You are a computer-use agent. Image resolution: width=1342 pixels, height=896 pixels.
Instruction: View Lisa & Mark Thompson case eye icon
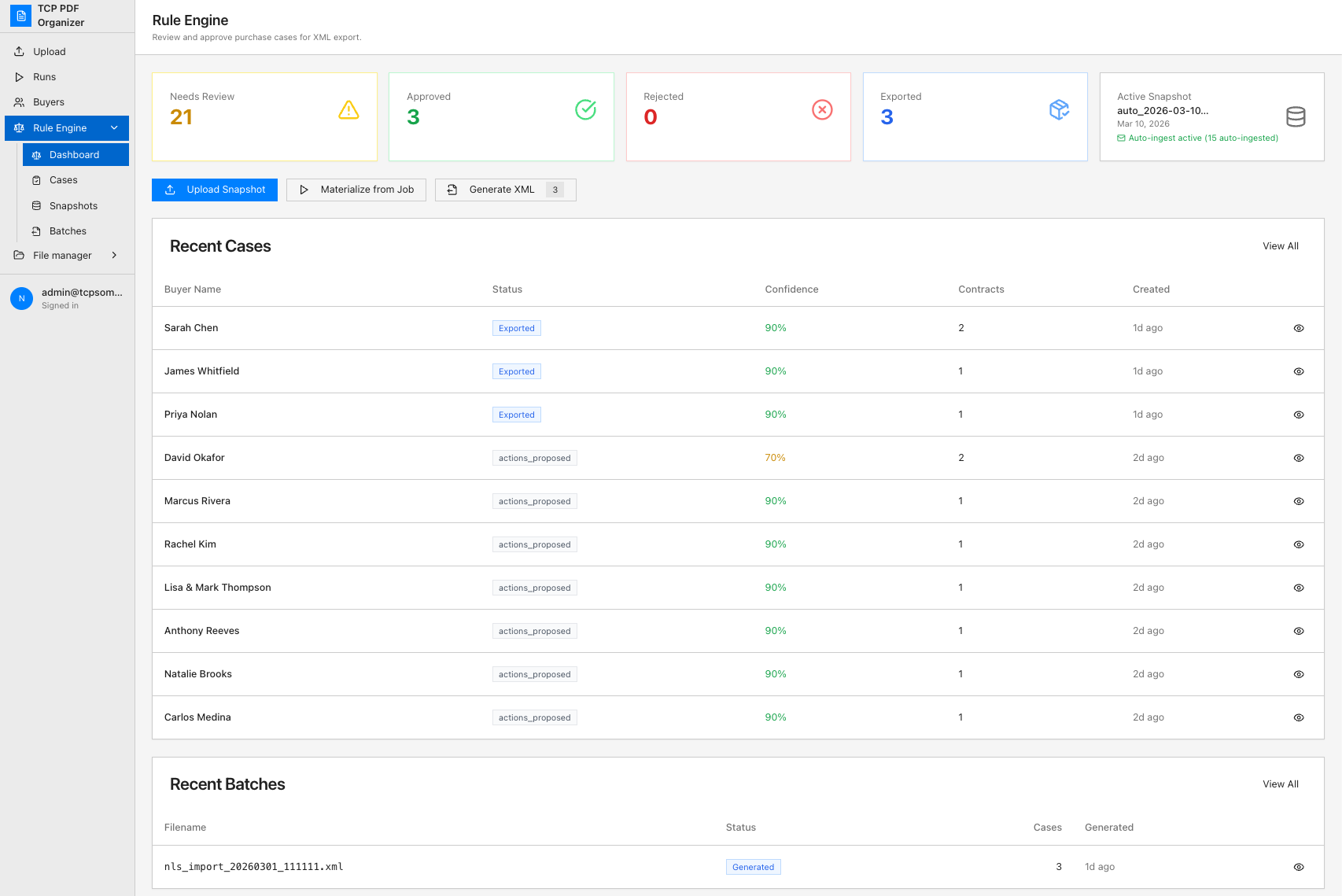pos(1299,588)
